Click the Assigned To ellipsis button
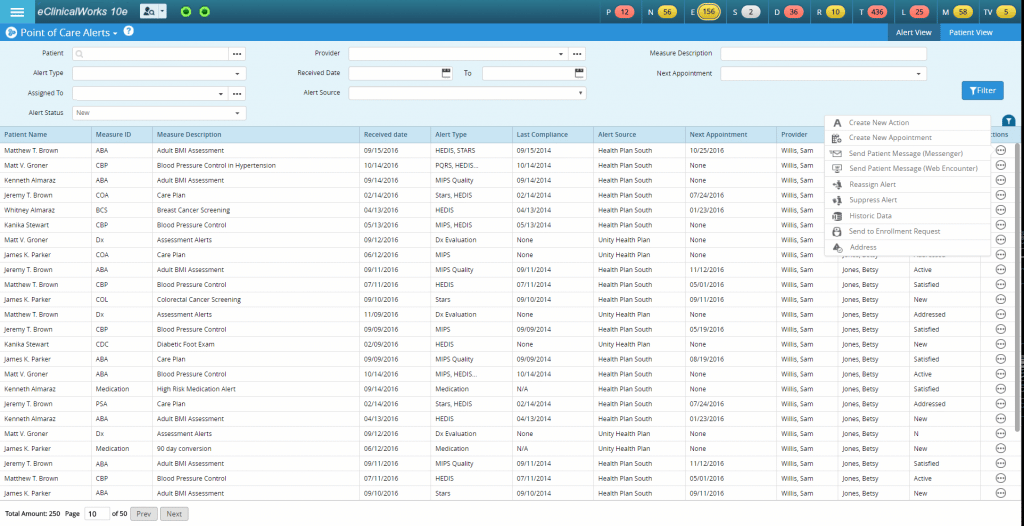Image resolution: width=1024 pixels, height=526 pixels. [x=237, y=93]
